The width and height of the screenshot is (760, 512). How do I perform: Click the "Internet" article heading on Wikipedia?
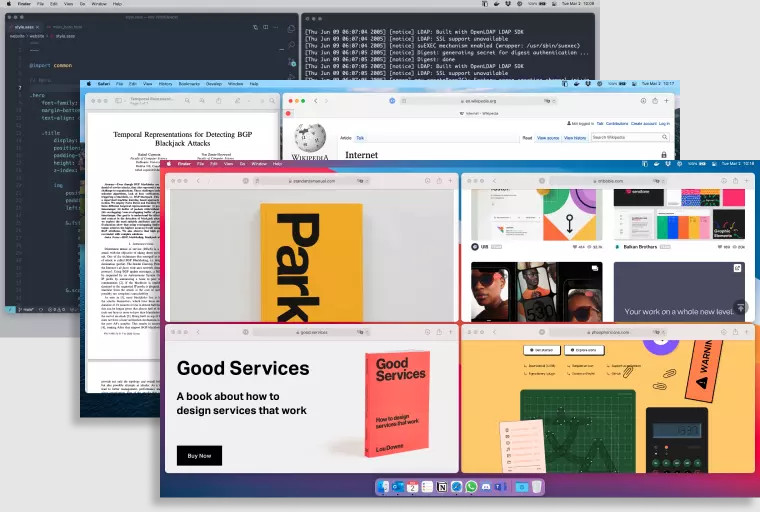(x=362, y=155)
